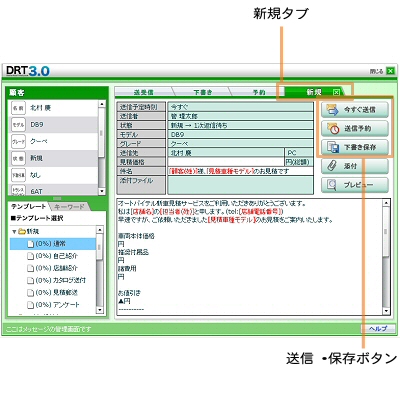The width and height of the screenshot is (400, 400).
Task: Click the paperclip icon on 添付
Action: tap(332, 166)
